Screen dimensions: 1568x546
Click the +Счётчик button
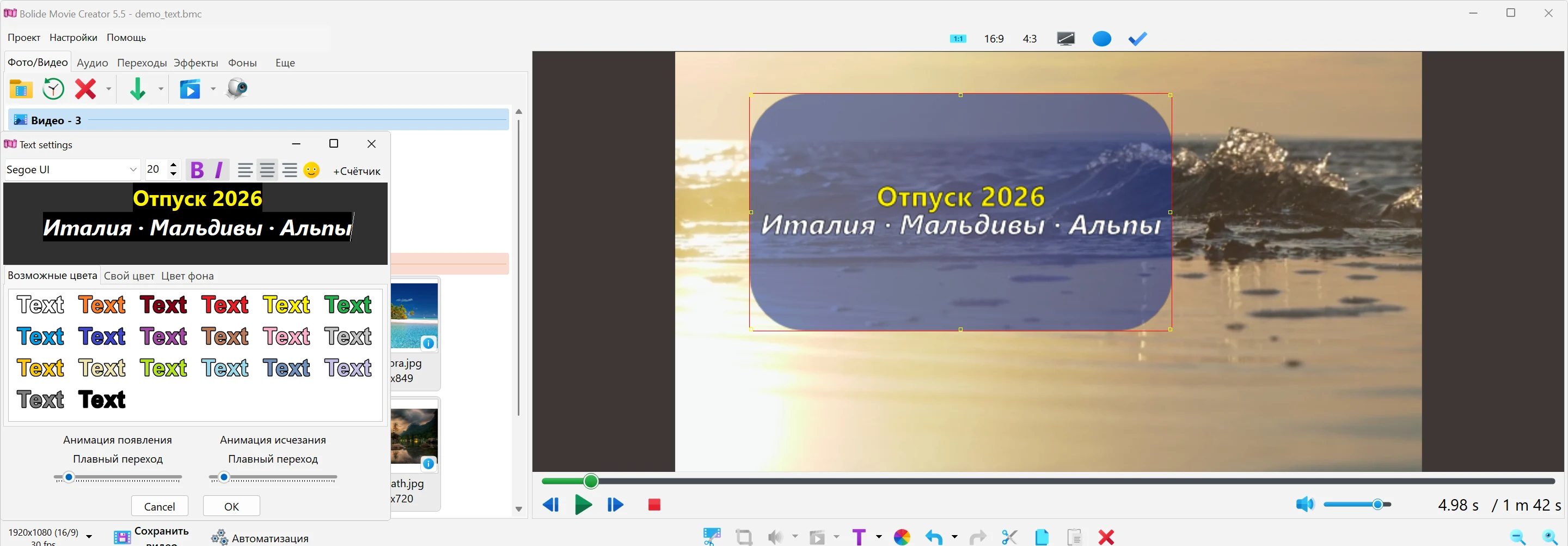(x=357, y=171)
